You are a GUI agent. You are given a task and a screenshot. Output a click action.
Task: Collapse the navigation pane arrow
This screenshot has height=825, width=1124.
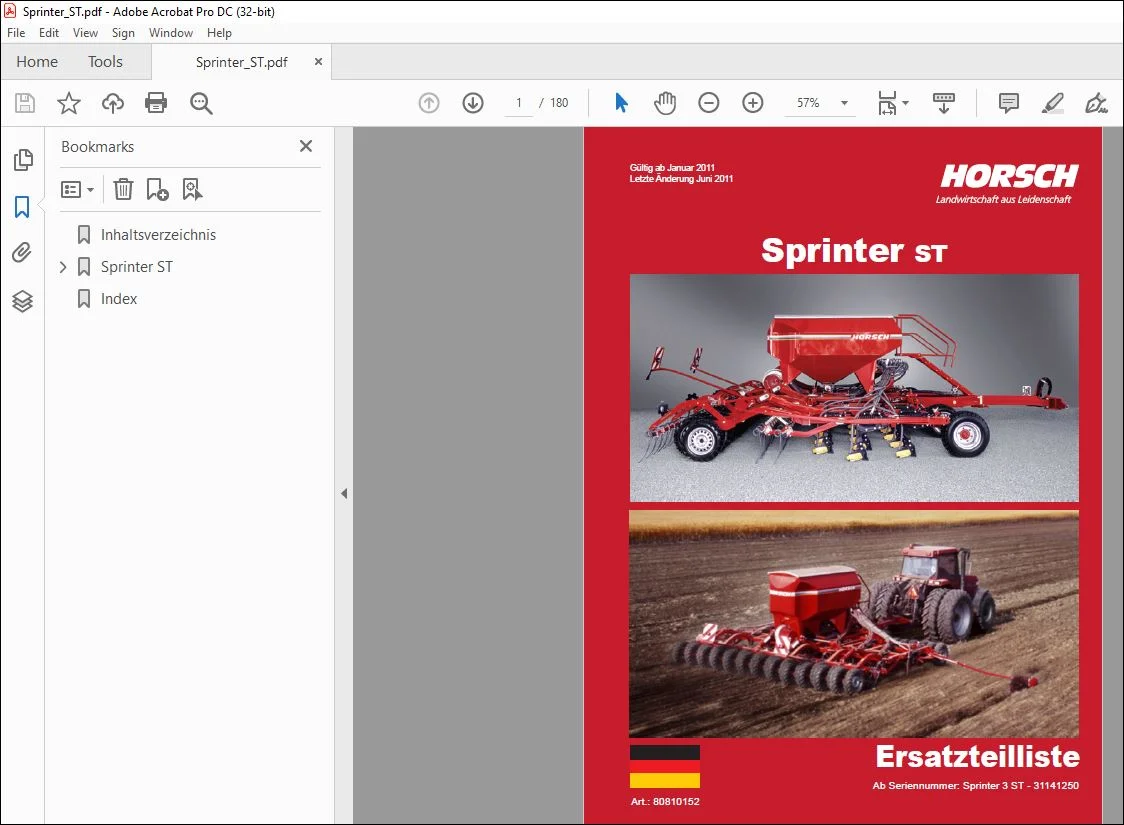click(344, 493)
